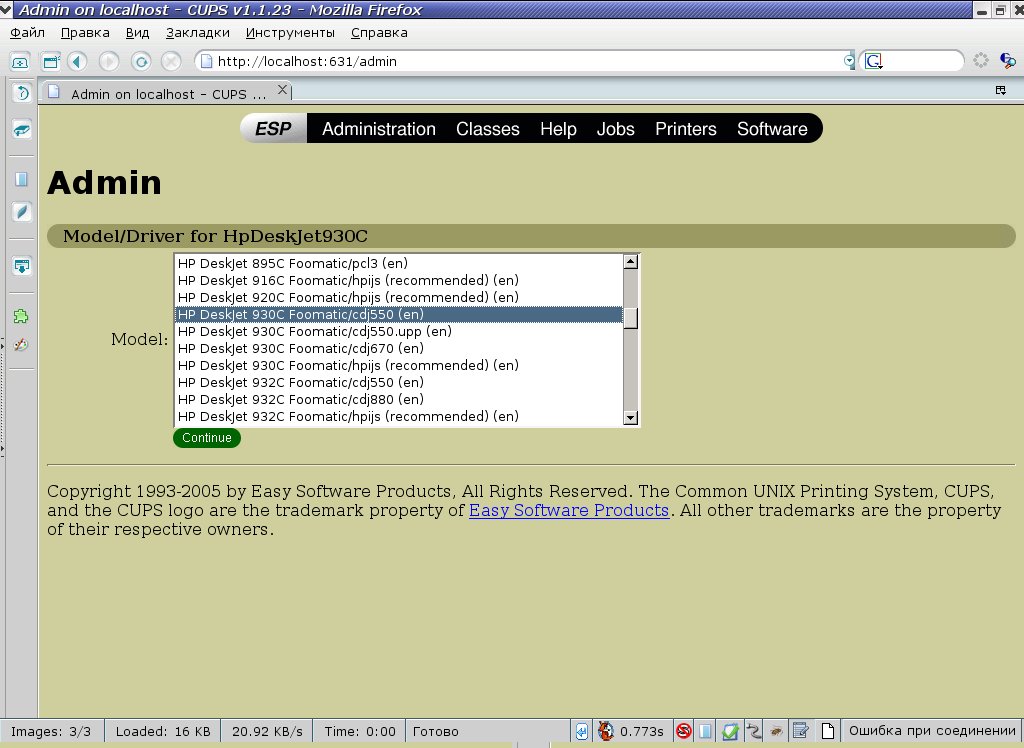Click the palette icon in the left sidebar
Image resolution: width=1024 pixels, height=748 pixels.
21,345
